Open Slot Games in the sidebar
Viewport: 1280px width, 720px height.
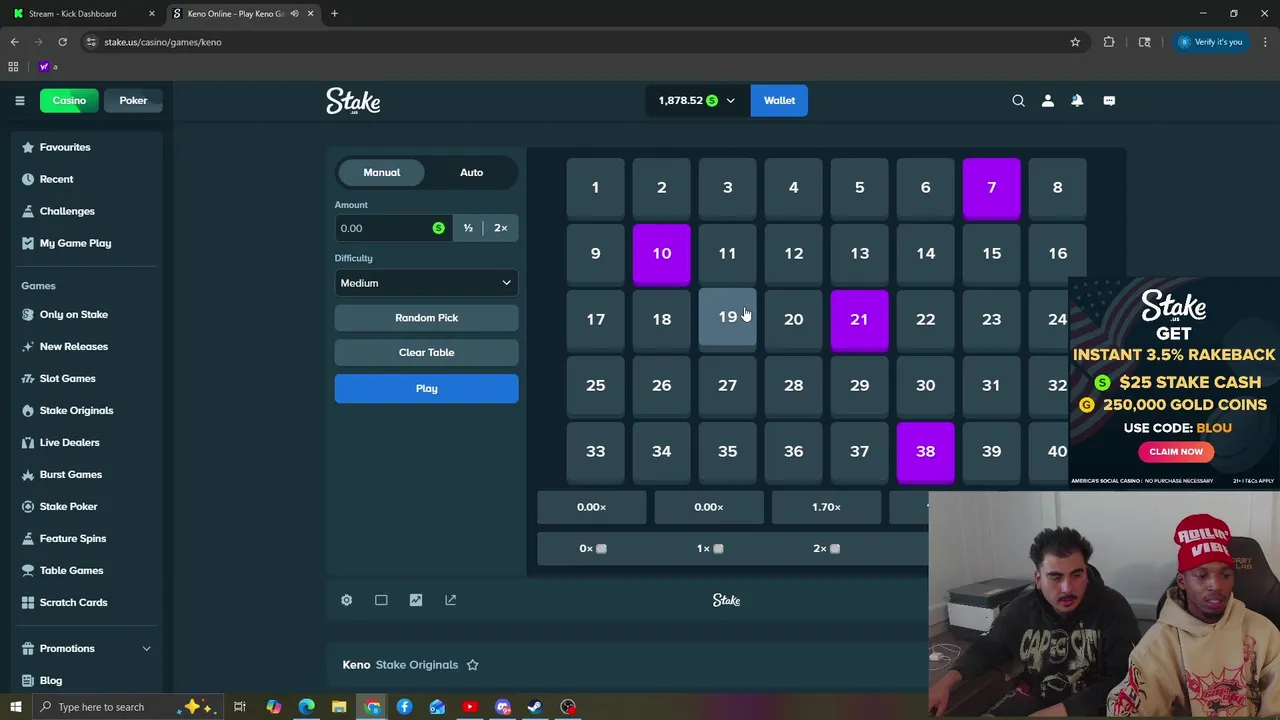coord(85,378)
